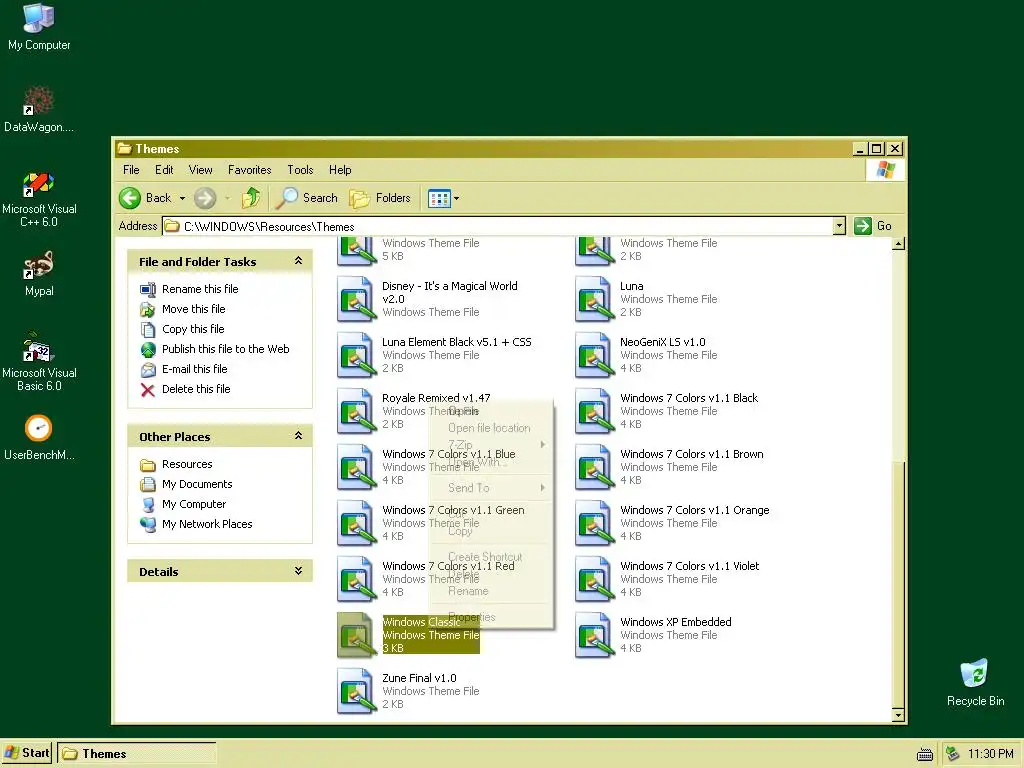Collapse the Other Places panel
The height and width of the screenshot is (768, 1024).
298,436
